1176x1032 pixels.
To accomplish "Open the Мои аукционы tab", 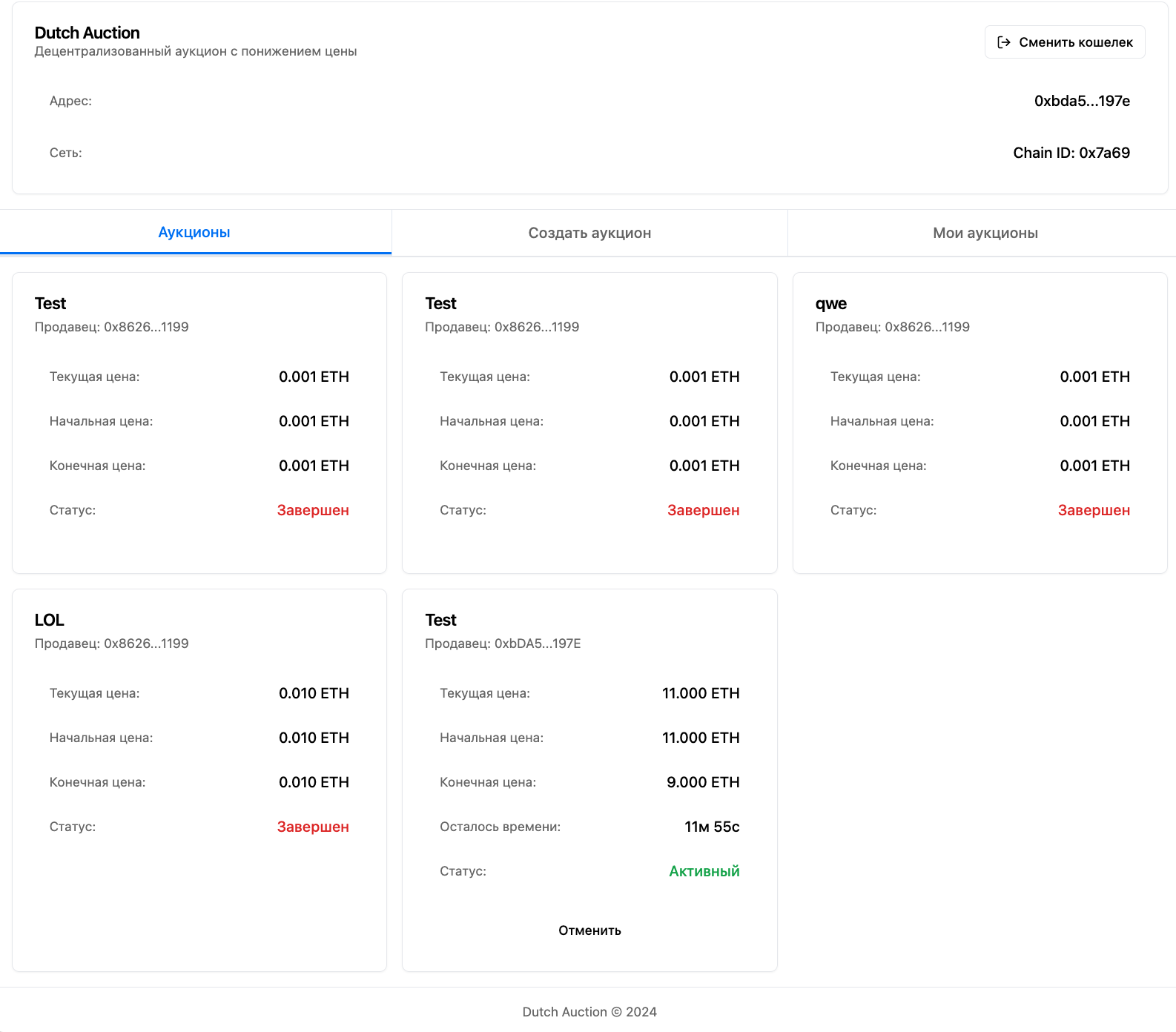I will pyautogui.click(x=985, y=233).
